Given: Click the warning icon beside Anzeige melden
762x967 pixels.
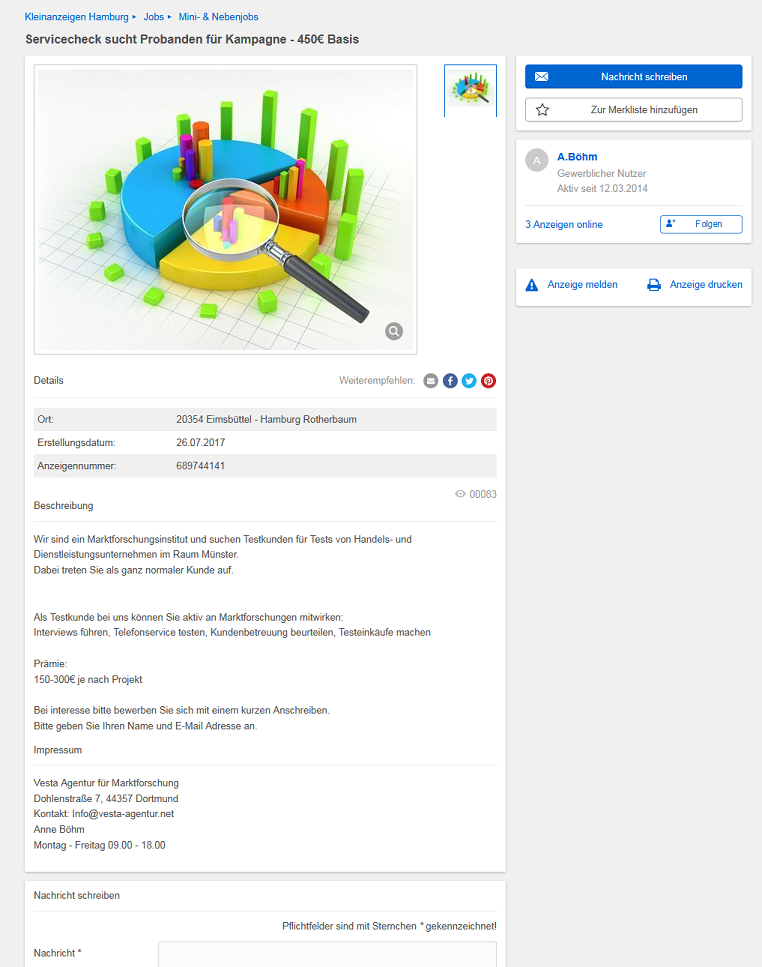Looking at the screenshot, I should click(532, 285).
